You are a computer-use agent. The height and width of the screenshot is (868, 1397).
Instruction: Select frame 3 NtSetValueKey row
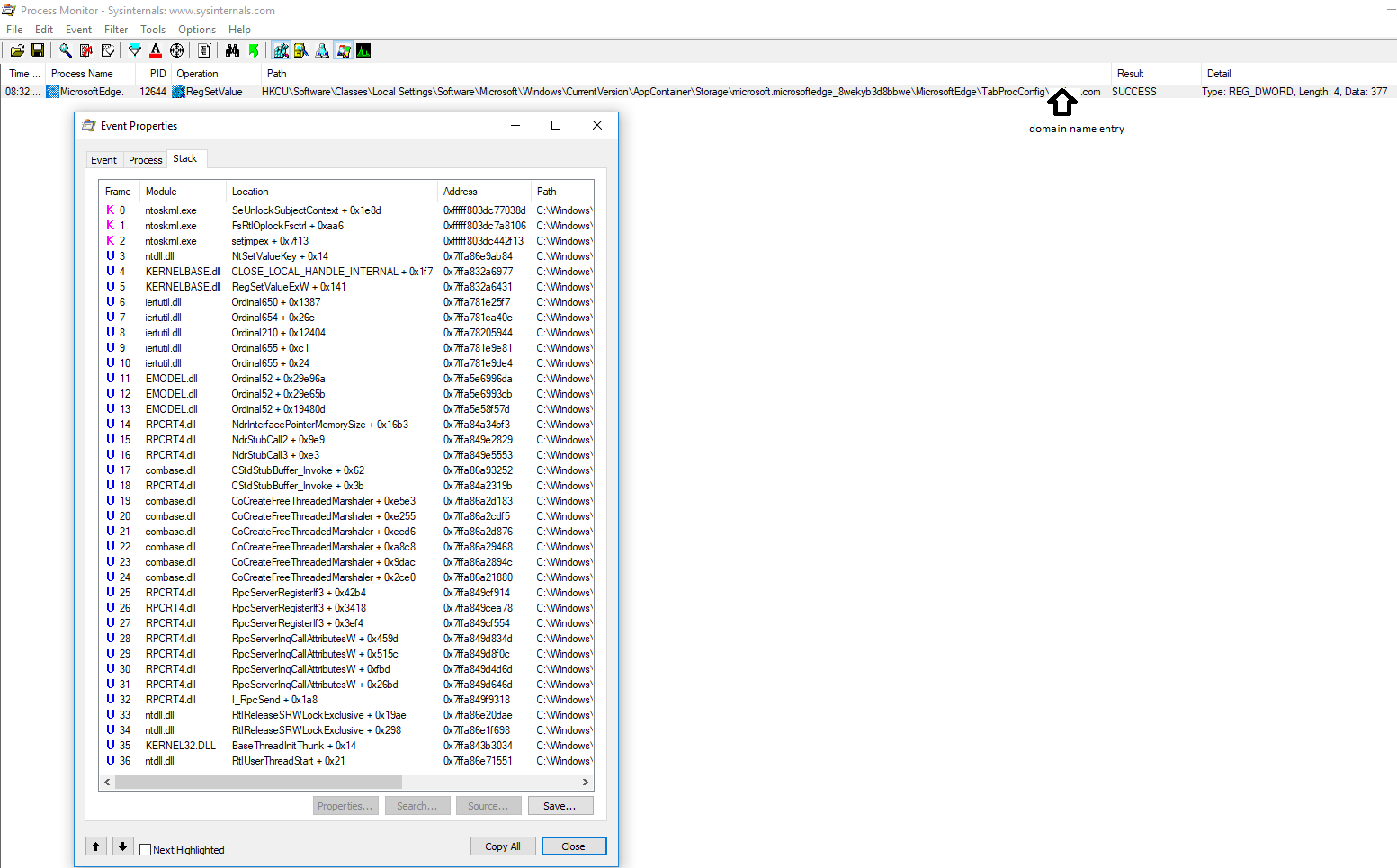[346, 256]
